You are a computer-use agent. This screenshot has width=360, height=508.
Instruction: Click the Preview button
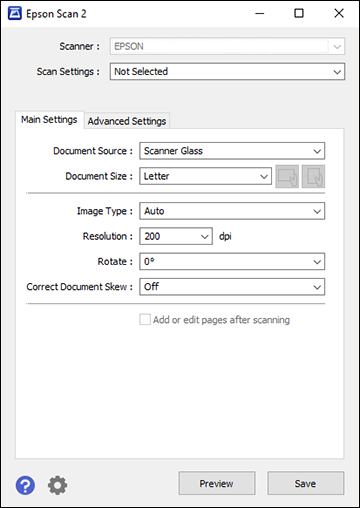[217, 483]
